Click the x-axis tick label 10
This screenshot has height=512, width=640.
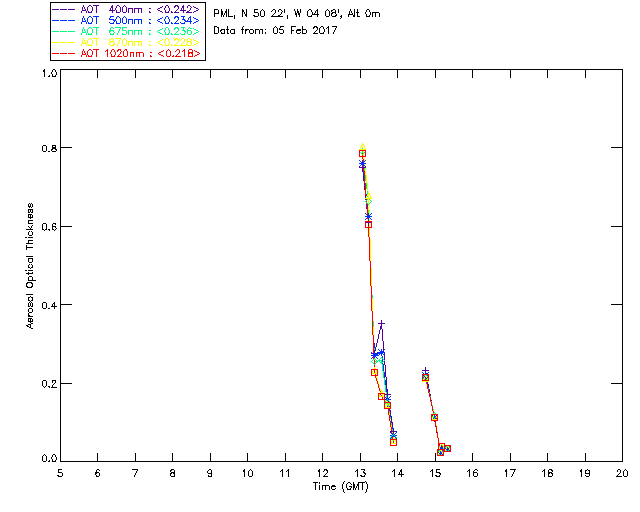pos(247,473)
